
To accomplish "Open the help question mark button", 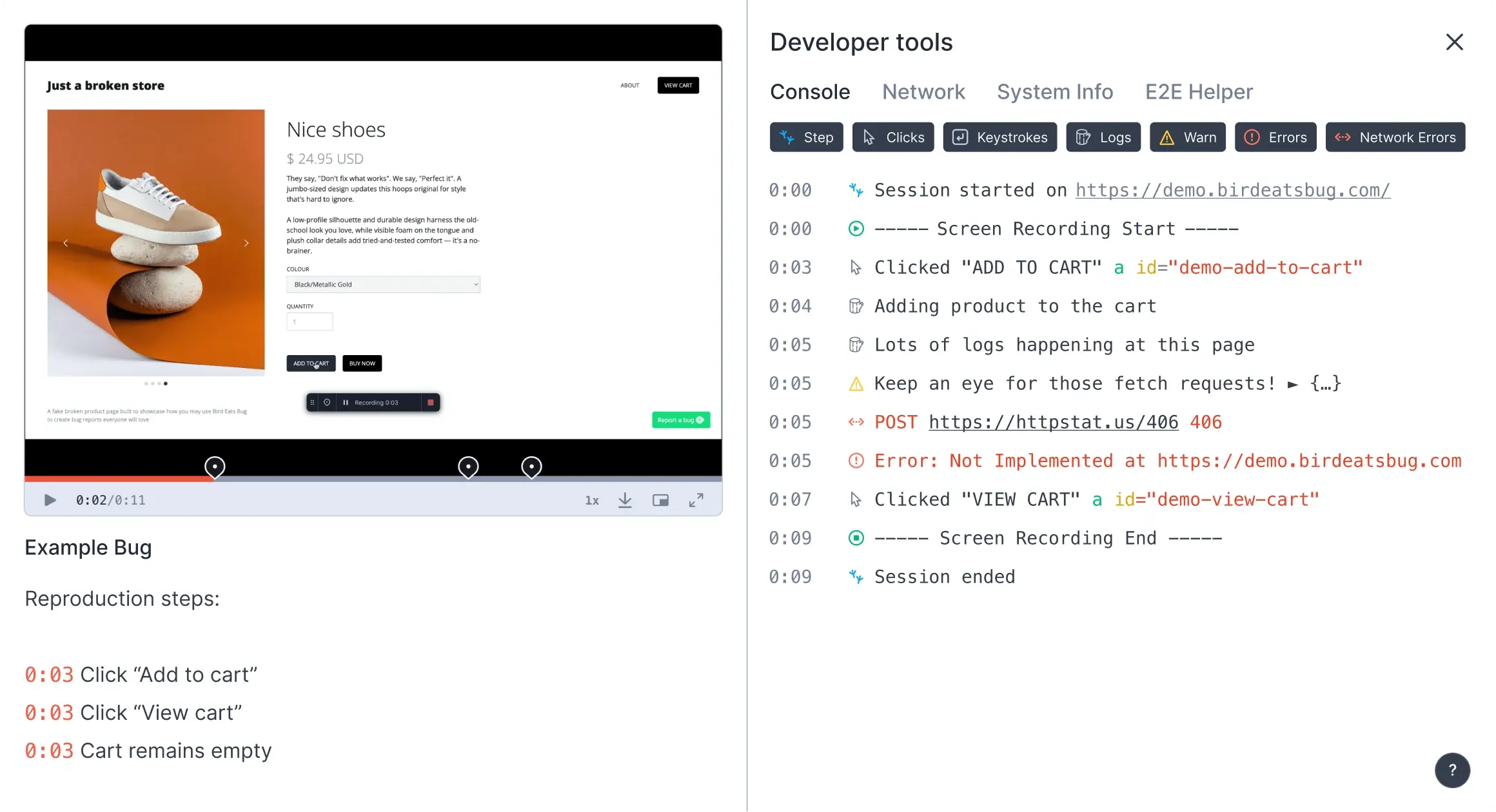I will (x=1452, y=769).
